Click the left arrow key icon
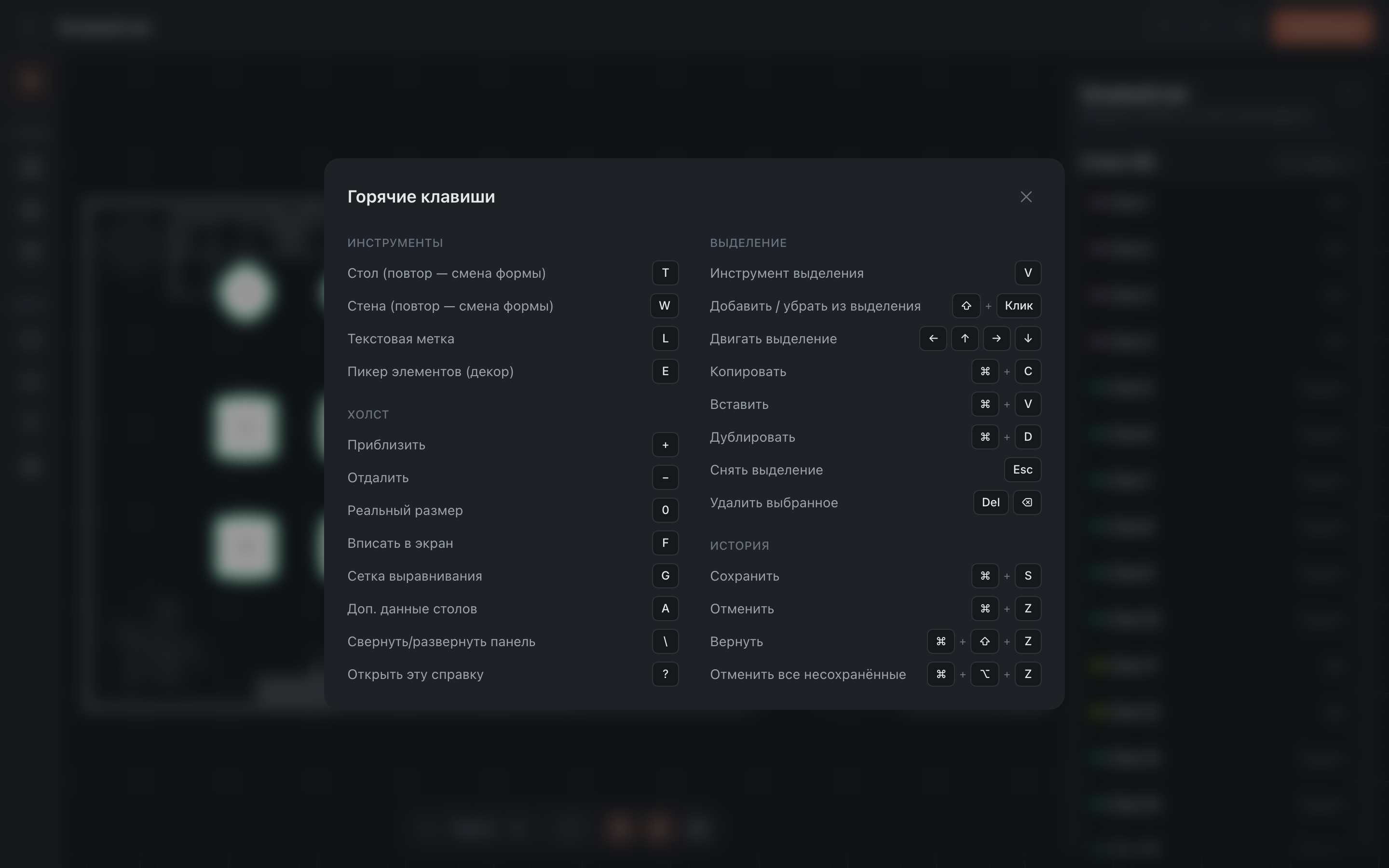Image resolution: width=1389 pixels, height=868 pixels. 933,339
